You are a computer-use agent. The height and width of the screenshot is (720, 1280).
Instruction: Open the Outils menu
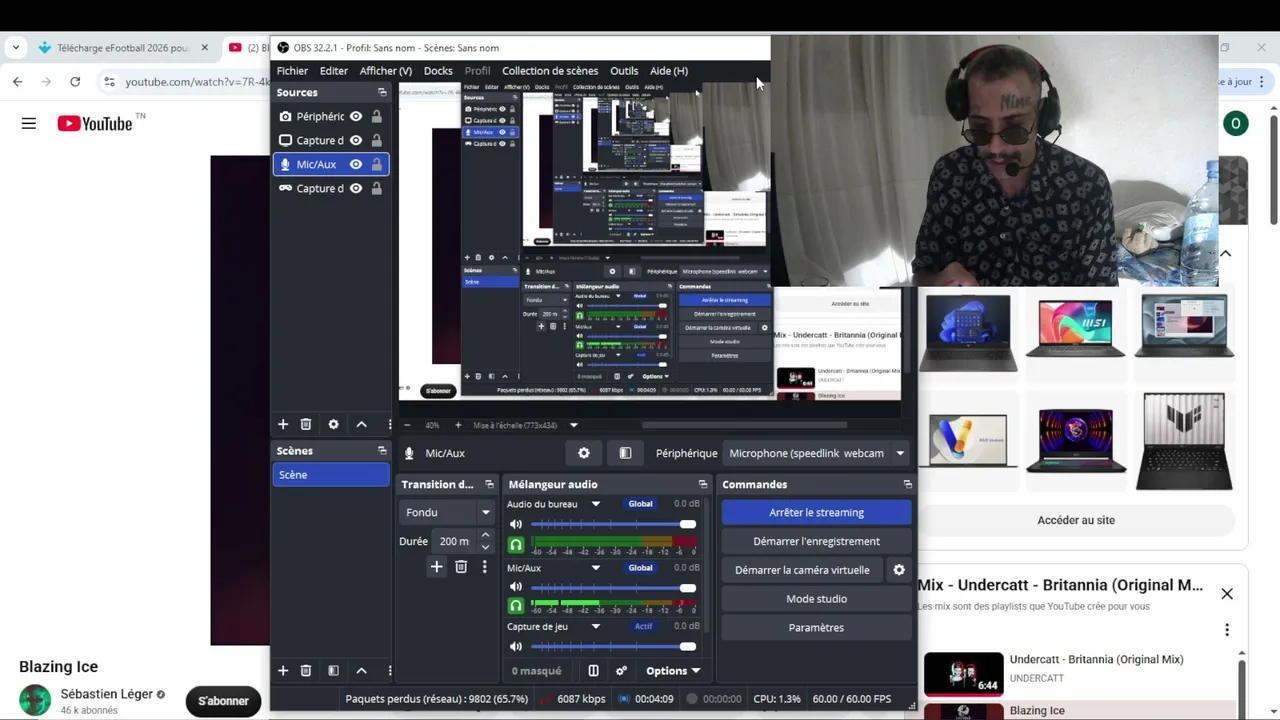[x=624, y=71]
